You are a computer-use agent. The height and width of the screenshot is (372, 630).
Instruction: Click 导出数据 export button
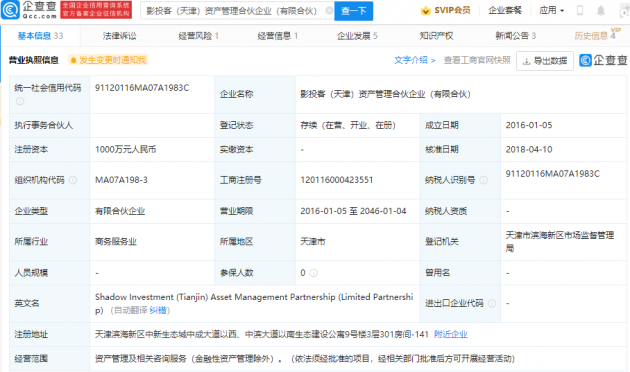click(x=545, y=61)
